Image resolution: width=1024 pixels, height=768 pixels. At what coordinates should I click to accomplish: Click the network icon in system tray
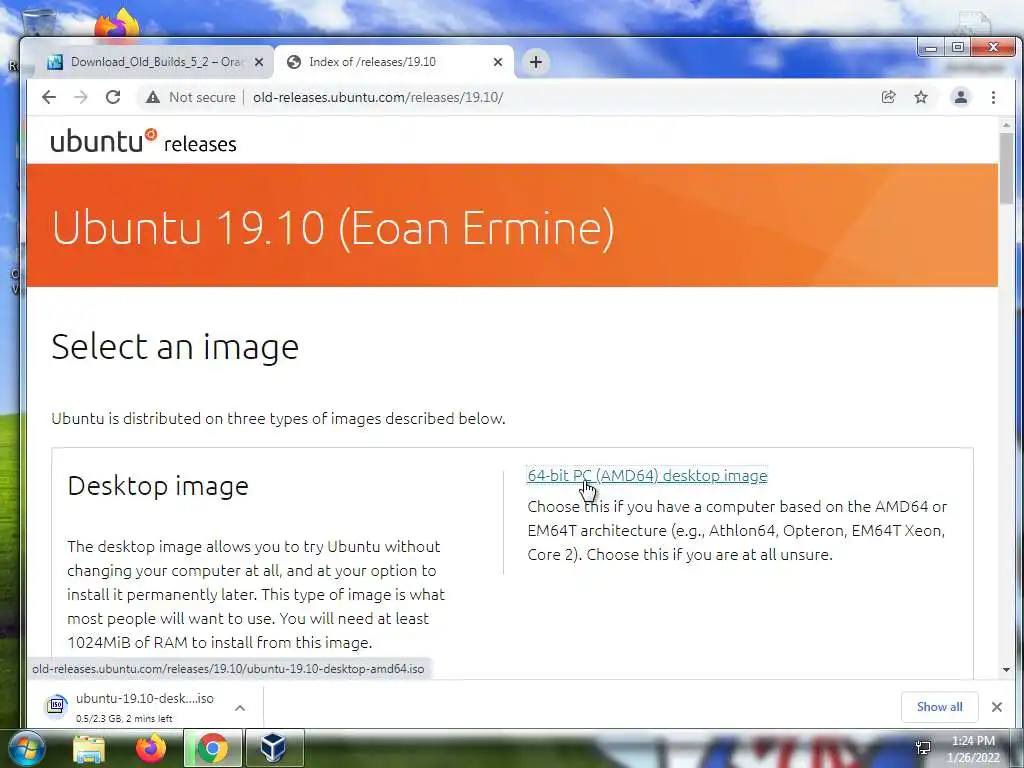pos(923,748)
